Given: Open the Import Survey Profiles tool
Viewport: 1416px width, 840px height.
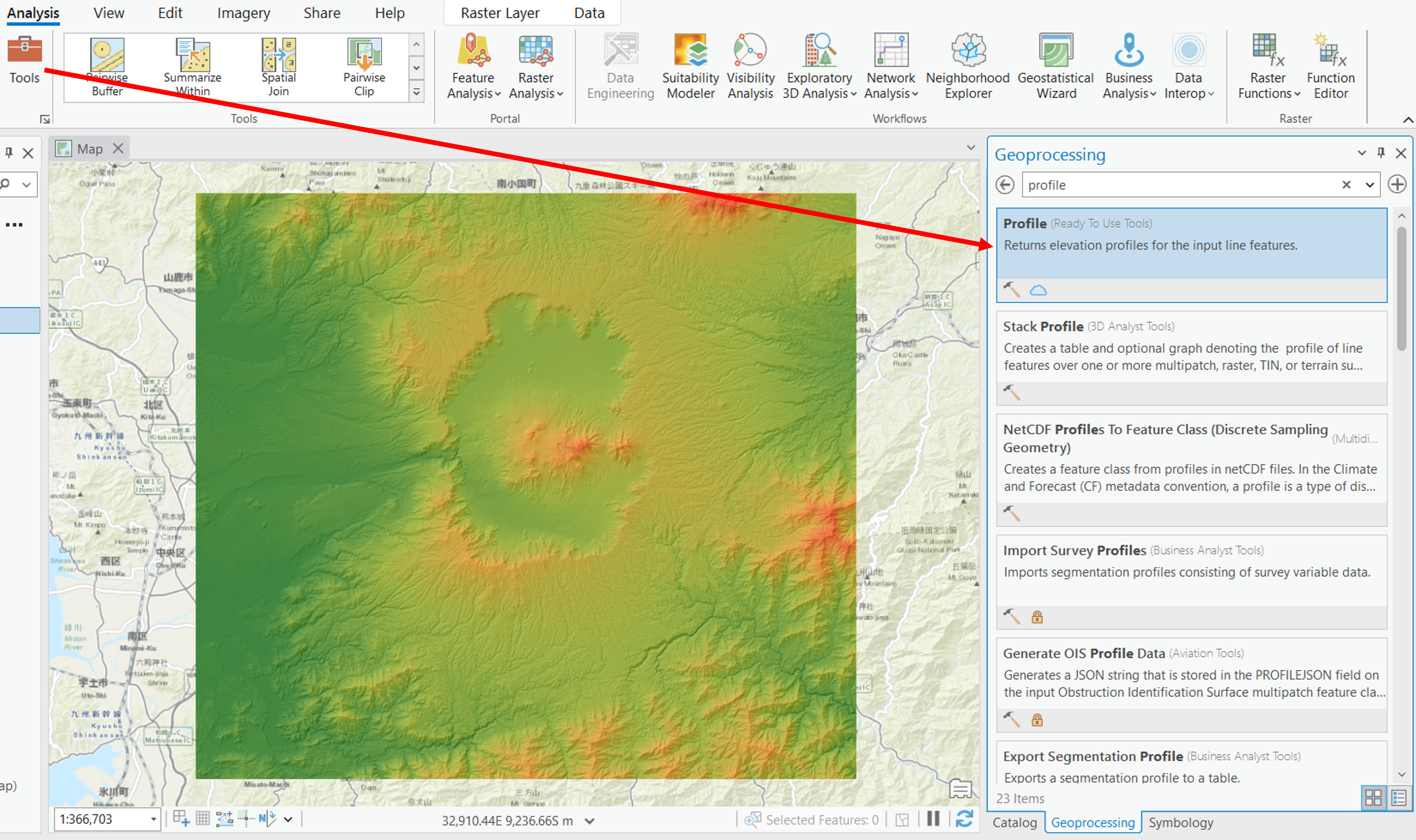Looking at the screenshot, I should (x=1191, y=582).
